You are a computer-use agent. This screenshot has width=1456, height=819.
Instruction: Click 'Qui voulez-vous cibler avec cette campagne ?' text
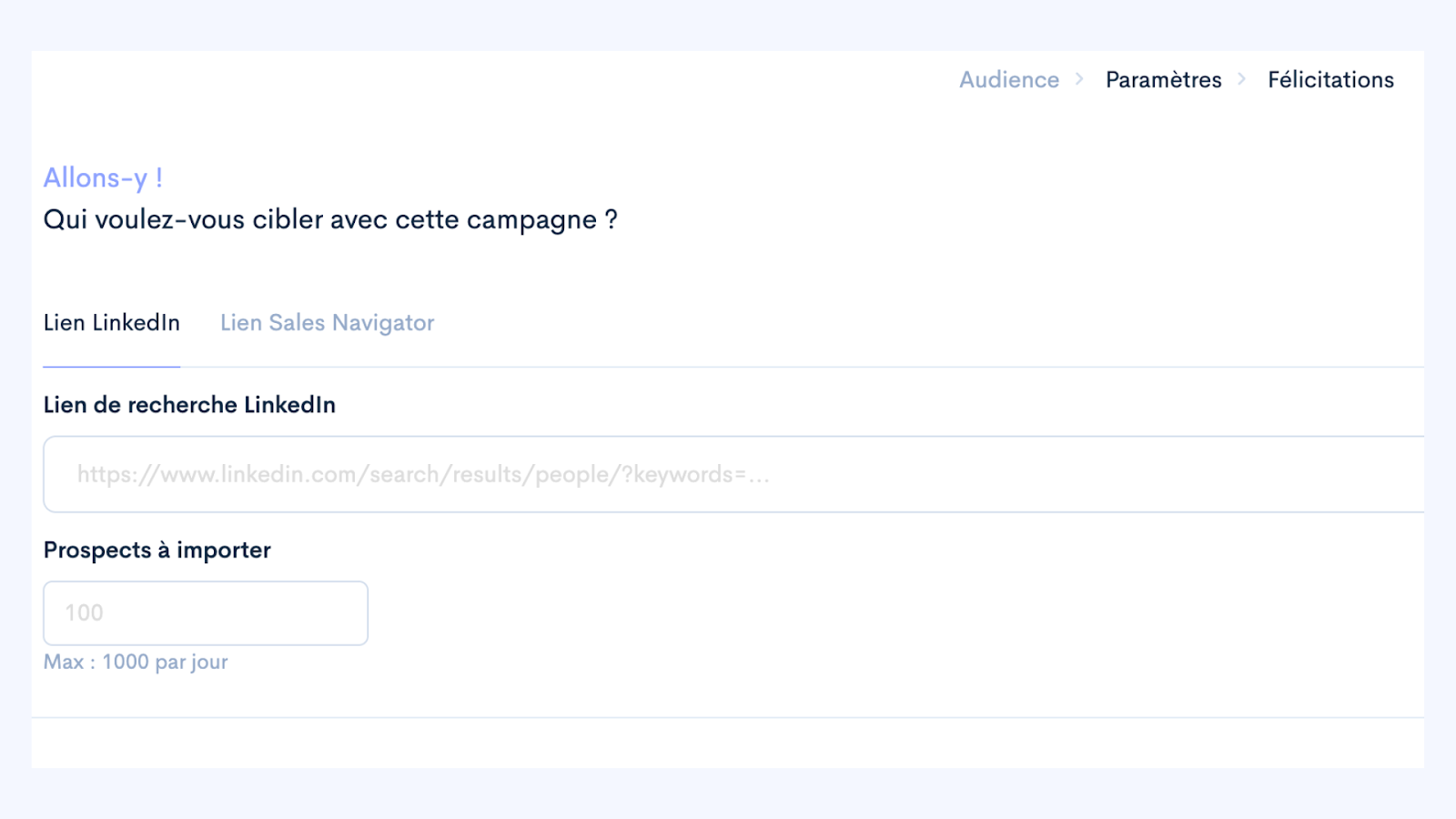click(x=331, y=220)
